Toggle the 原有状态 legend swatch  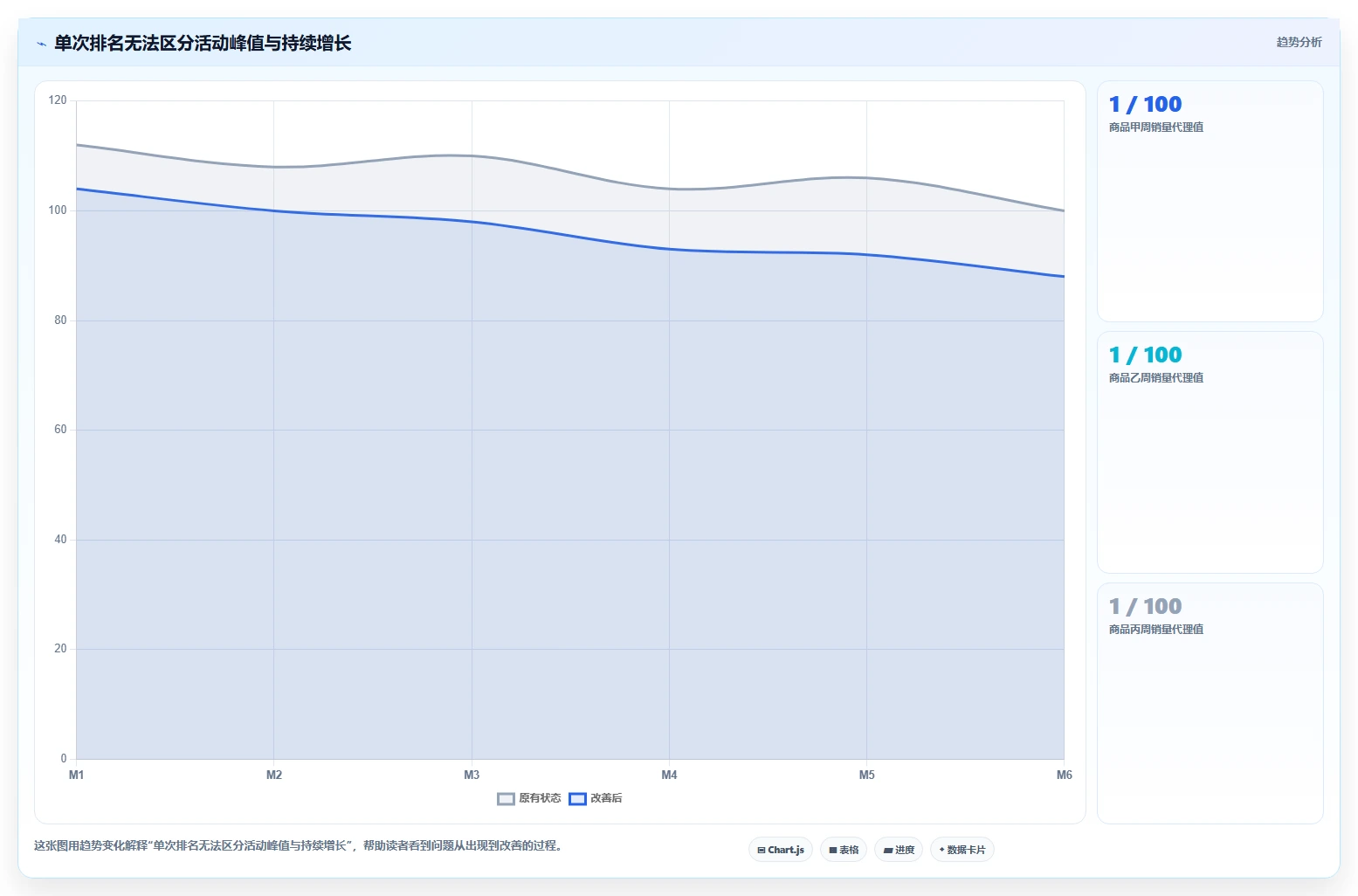point(506,798)
